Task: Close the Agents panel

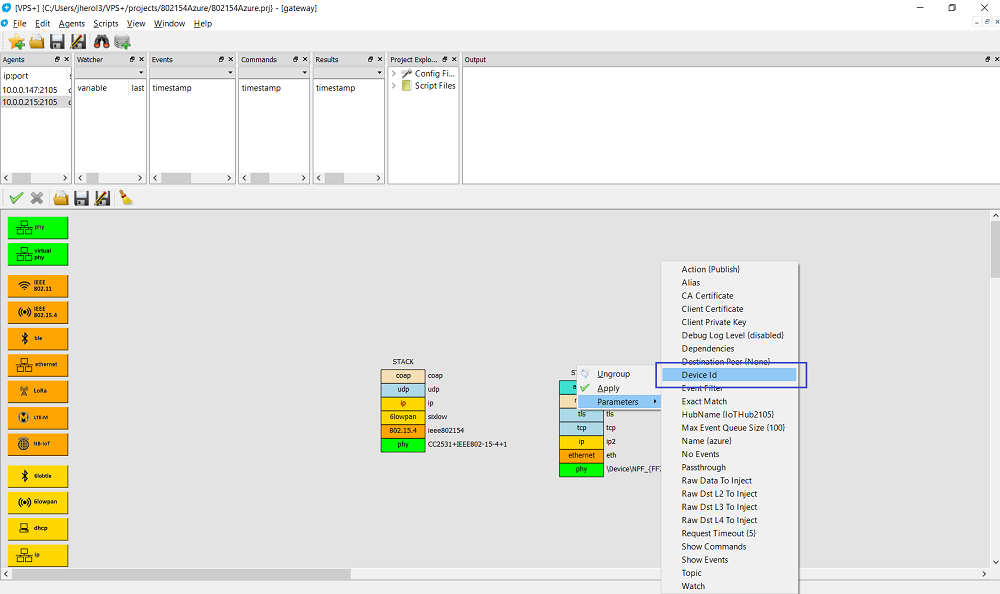Action: [66, 59]
